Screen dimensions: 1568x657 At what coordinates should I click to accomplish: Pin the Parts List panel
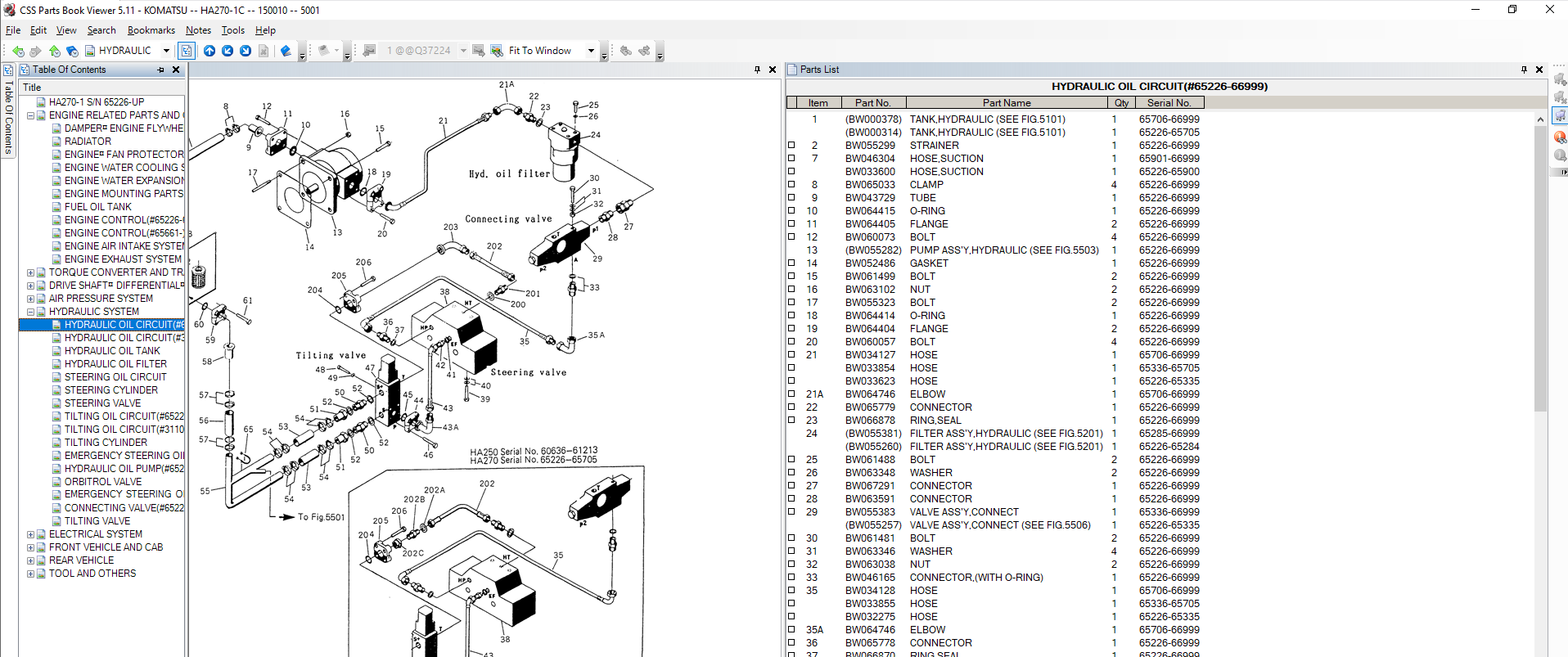(x=1524, y=70)
